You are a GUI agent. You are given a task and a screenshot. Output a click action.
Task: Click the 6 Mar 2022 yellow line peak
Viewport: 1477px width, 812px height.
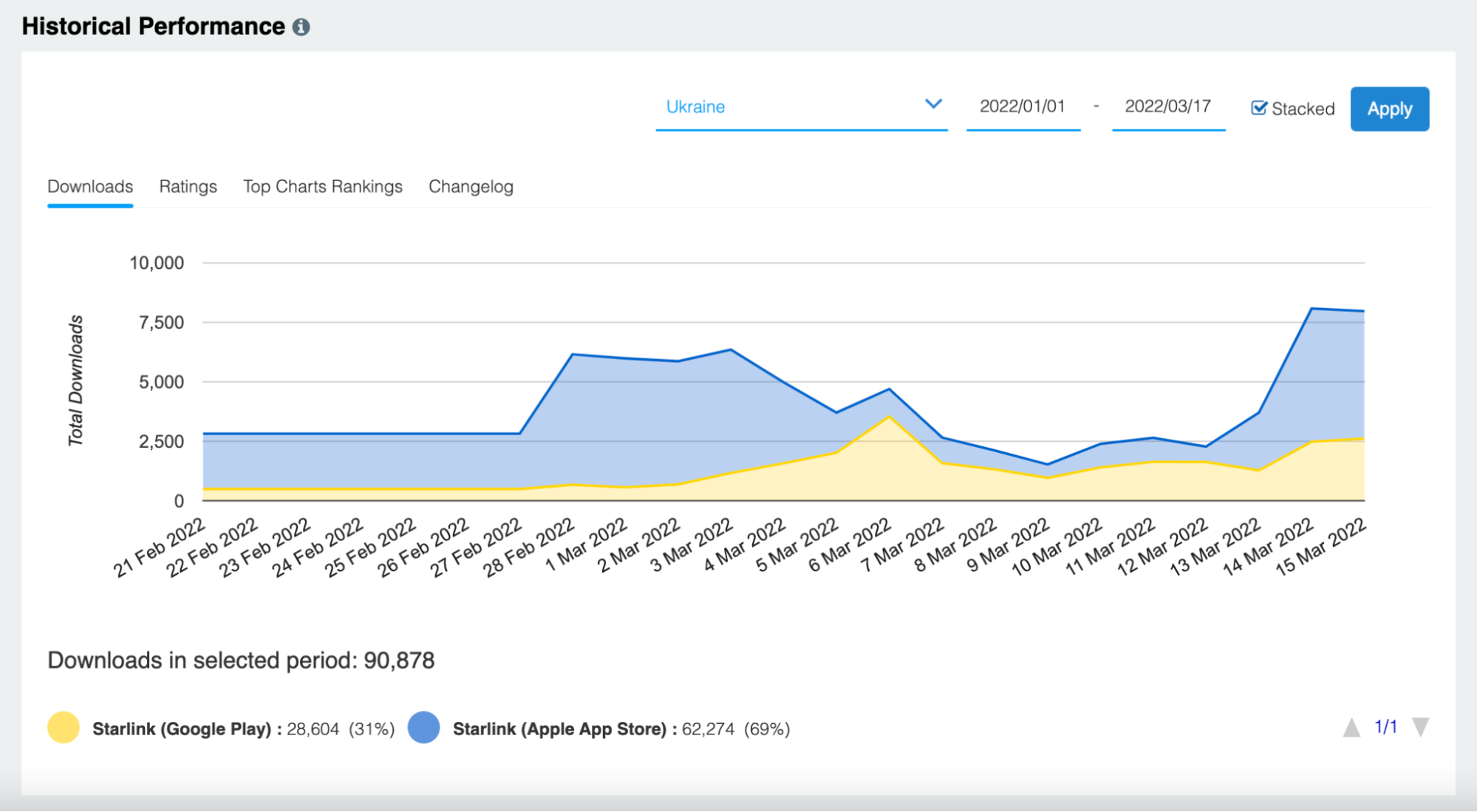tap(890, 417)
